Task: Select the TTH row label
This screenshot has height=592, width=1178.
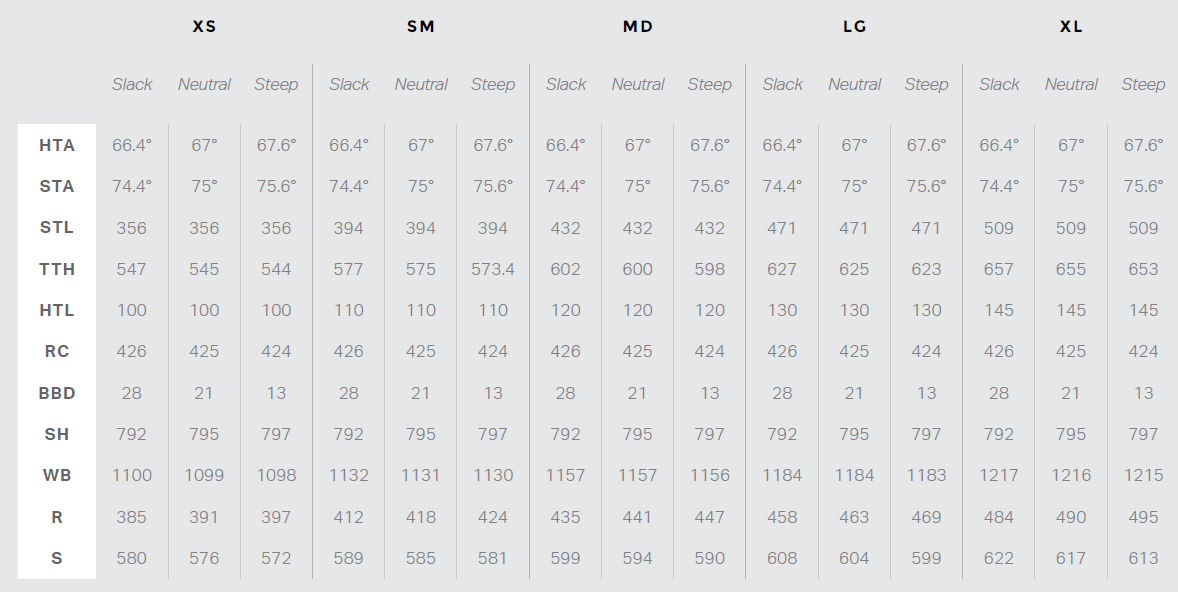Action: (x=57, y=269)
